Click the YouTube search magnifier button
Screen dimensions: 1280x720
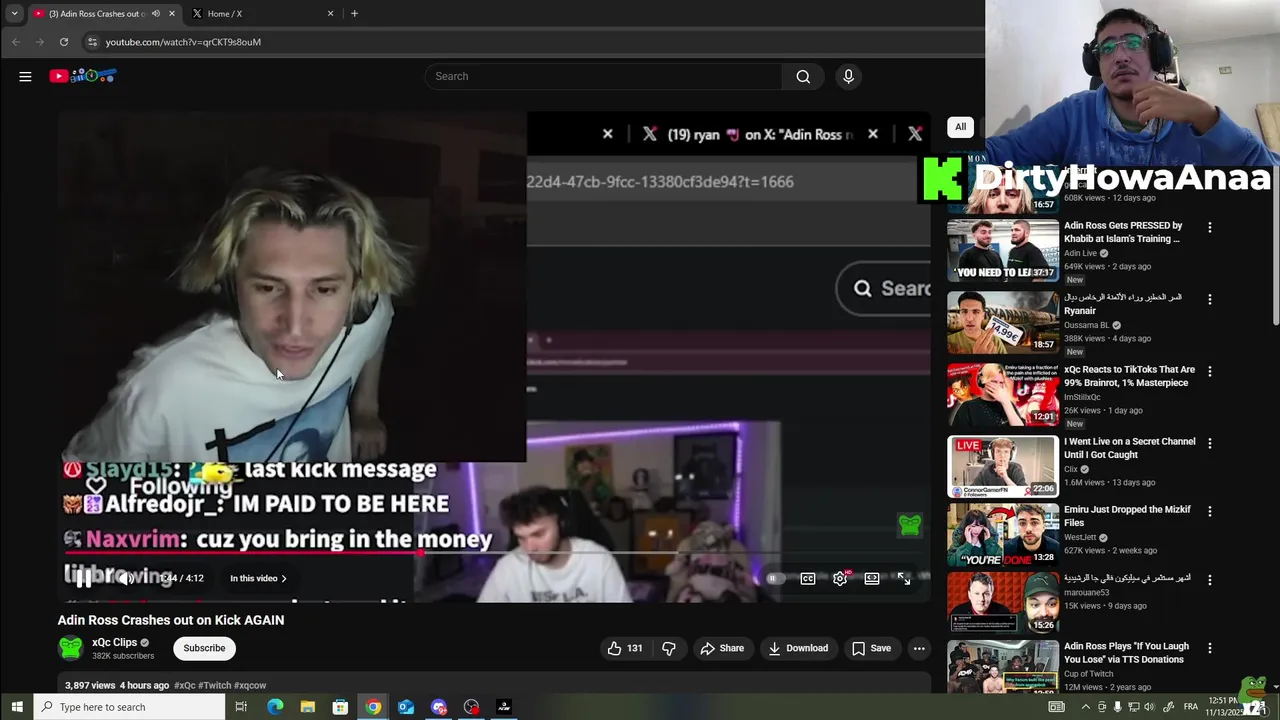point(803,76)
